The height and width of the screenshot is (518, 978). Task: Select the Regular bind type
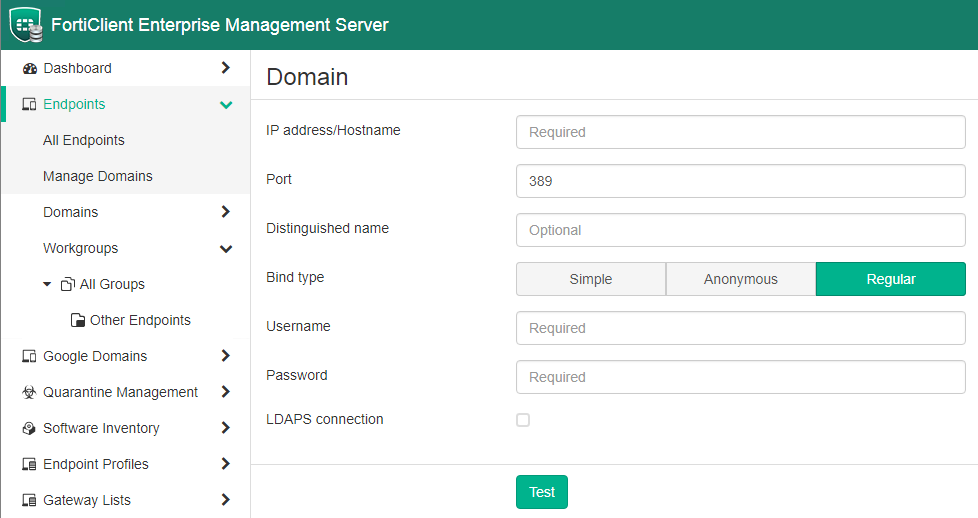coord(891,279)
